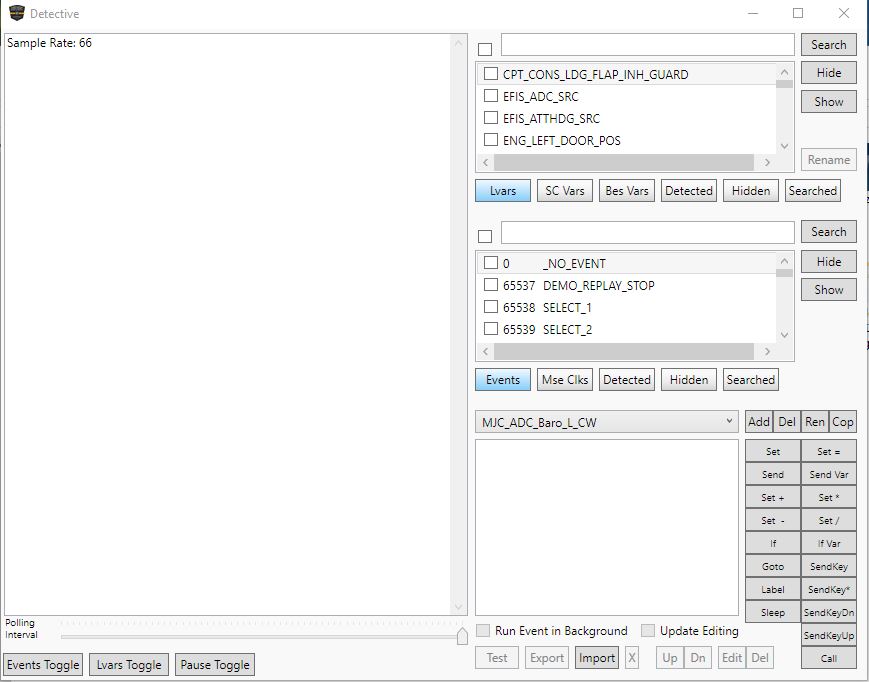Click the Add macro button
869x682 pixels.
[758, 422]
